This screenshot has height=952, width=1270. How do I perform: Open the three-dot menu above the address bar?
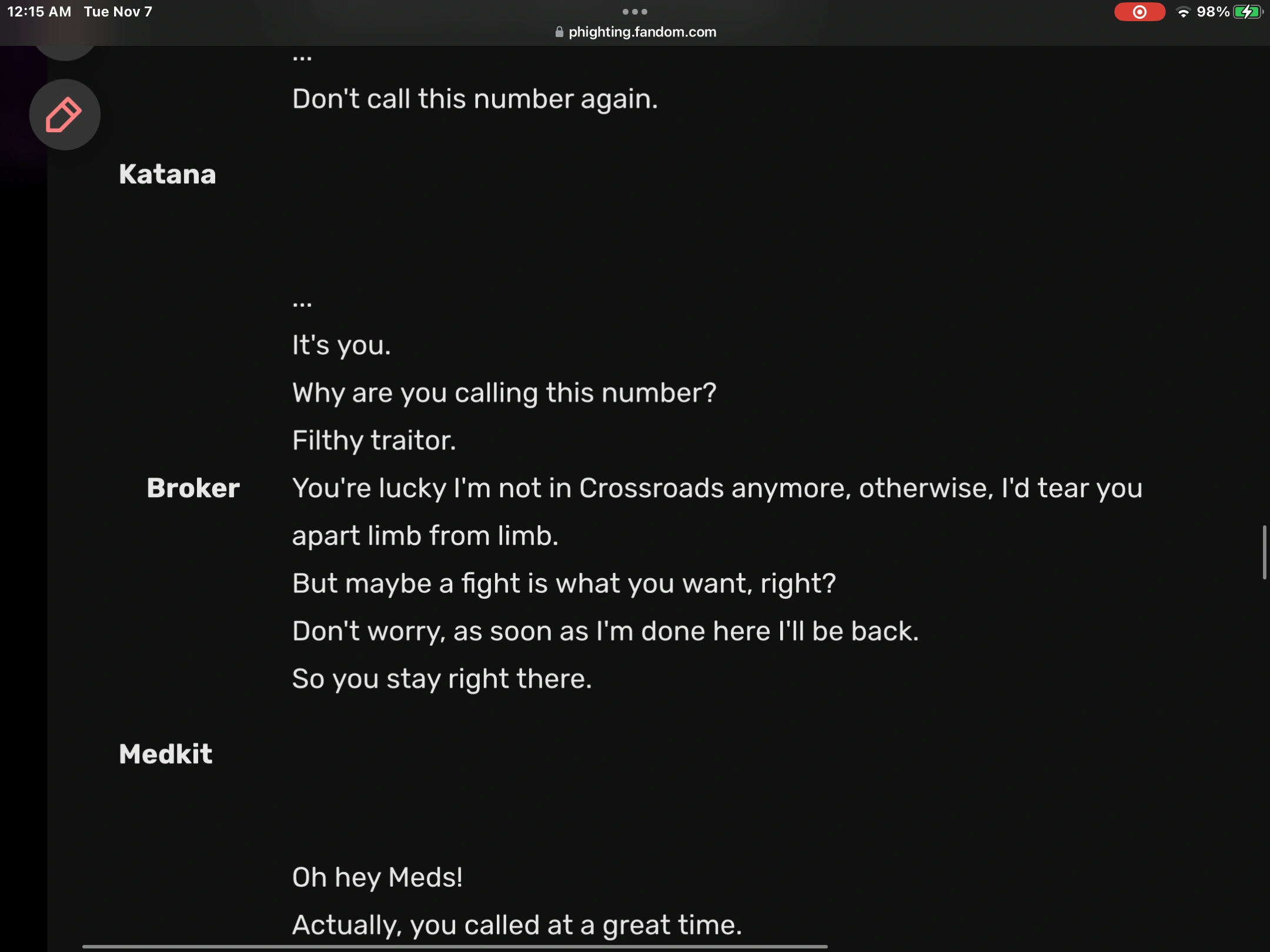635,12
